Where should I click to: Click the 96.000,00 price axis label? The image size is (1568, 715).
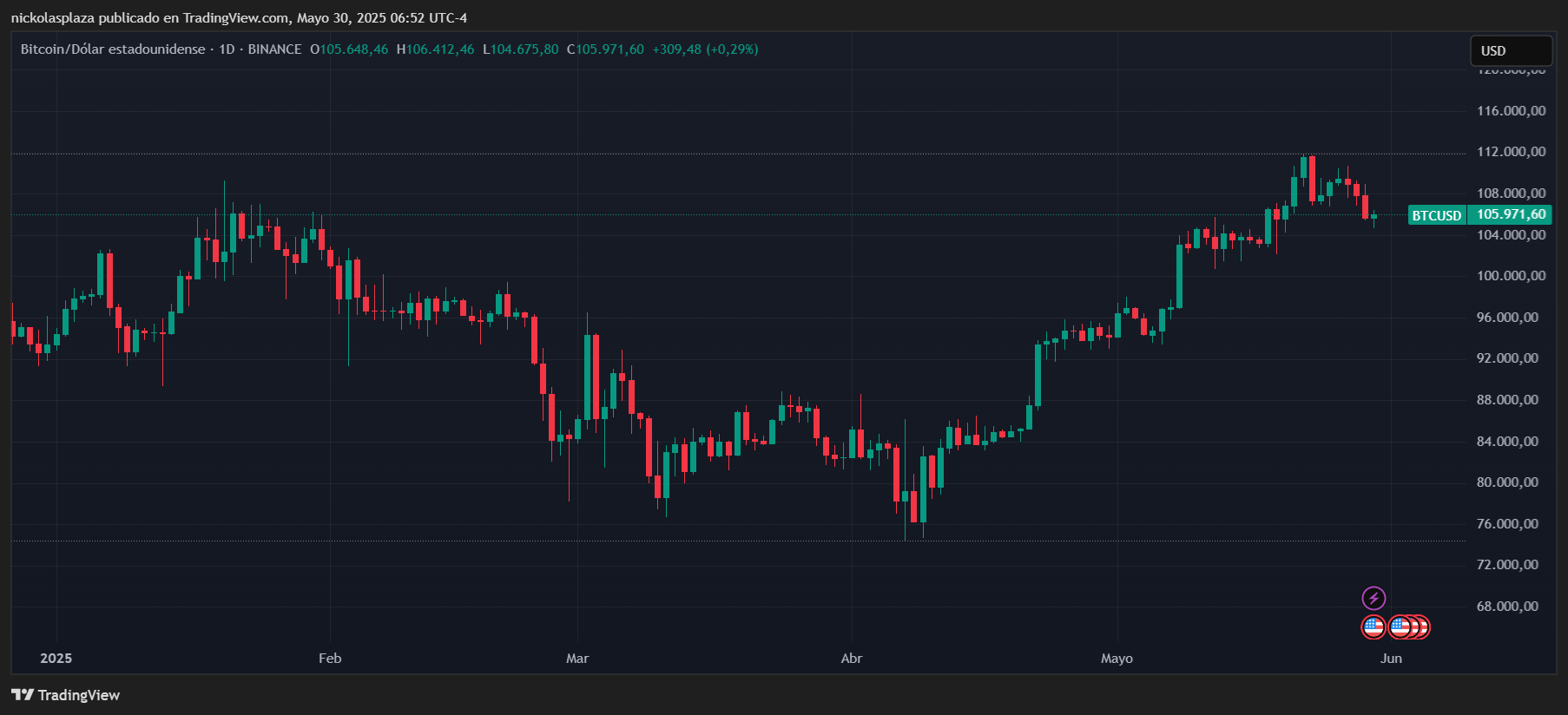(1507, 318)
